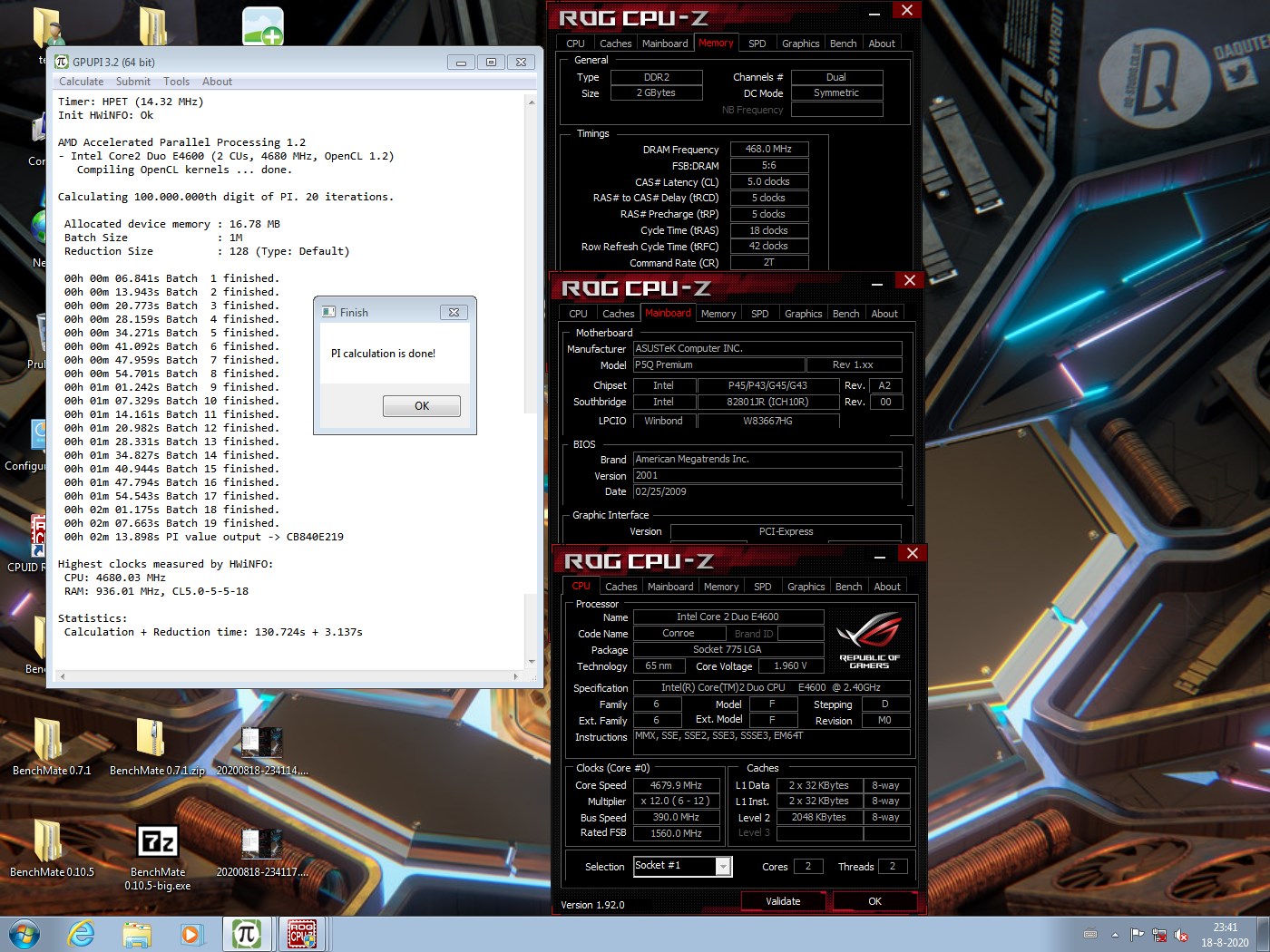The height and width of the screenshot is (952, 1270).
Task: Open the volume muted tray icon
Action: tap(1181, 935)
